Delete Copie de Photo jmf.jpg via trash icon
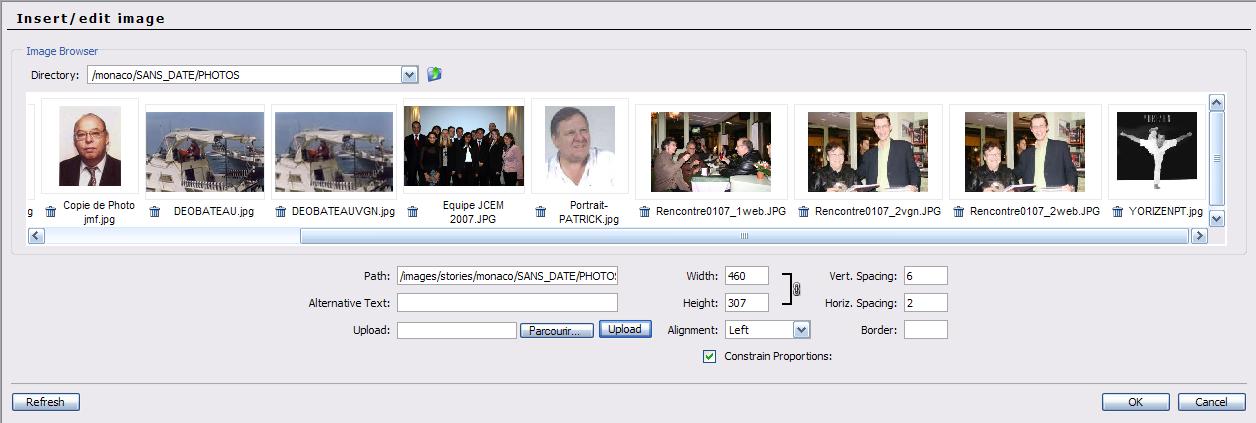Screen dimensions: 1256x423 point(51,212)
